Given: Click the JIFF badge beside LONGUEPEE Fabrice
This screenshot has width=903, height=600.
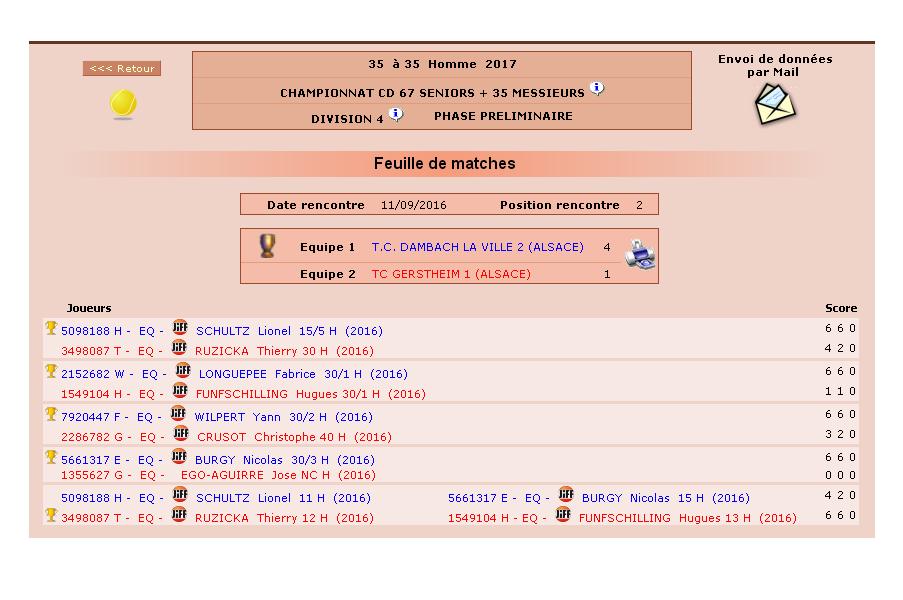Looking at the screenshot, I should click(183, 370).
